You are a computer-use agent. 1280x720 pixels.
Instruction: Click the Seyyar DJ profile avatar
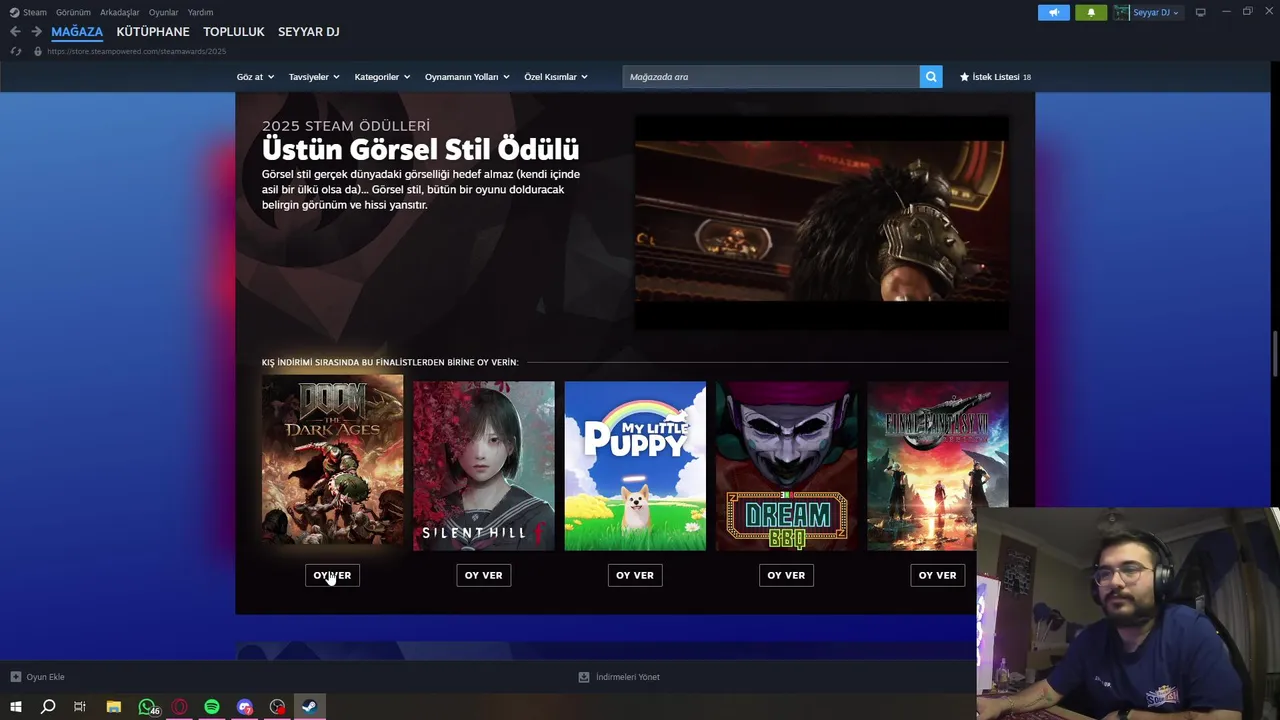click(1122, 13)
